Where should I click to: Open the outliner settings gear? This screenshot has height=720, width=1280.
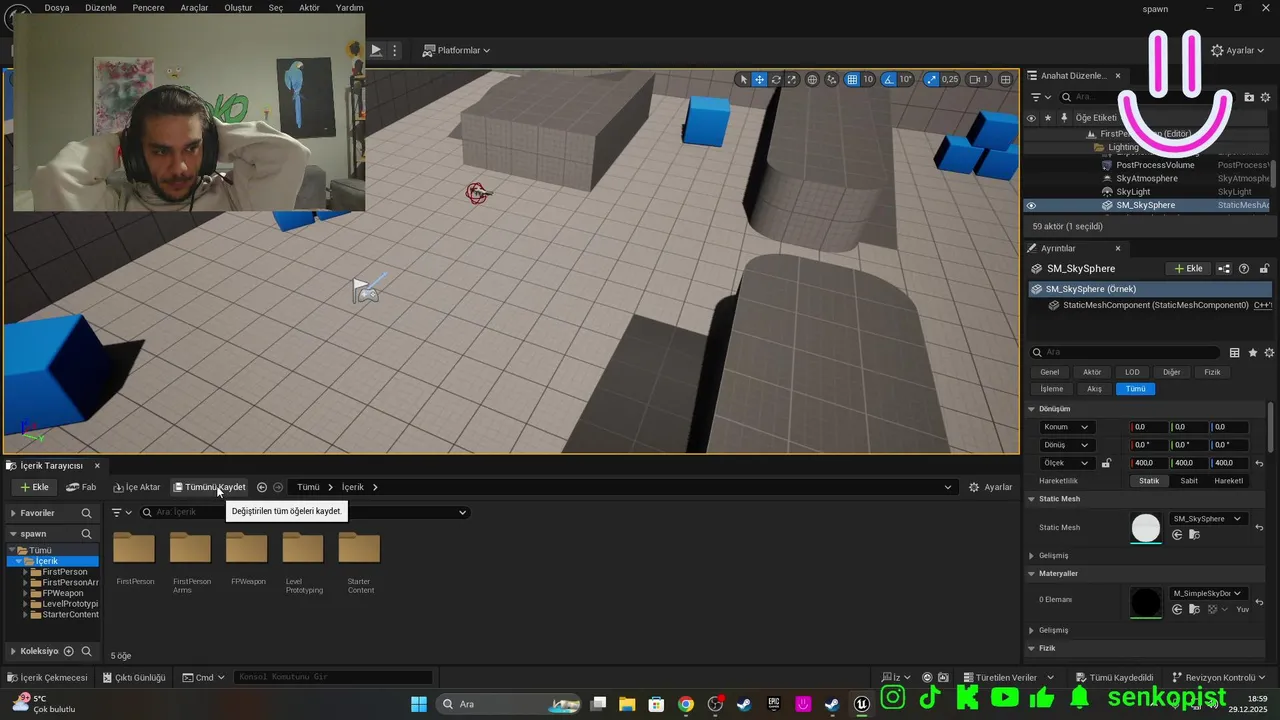tap(1267, 97)
